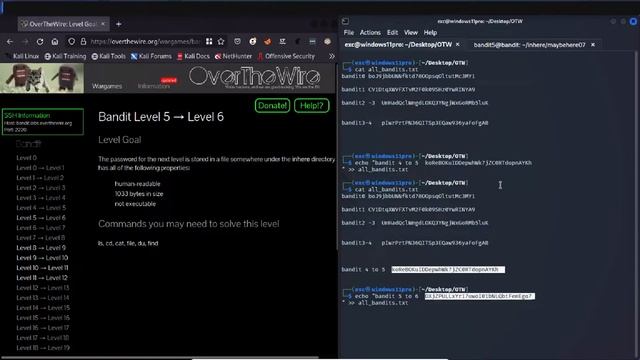Open the terminal File menu
Viewport: 640px width, 360px height.
tap(349, 33)
